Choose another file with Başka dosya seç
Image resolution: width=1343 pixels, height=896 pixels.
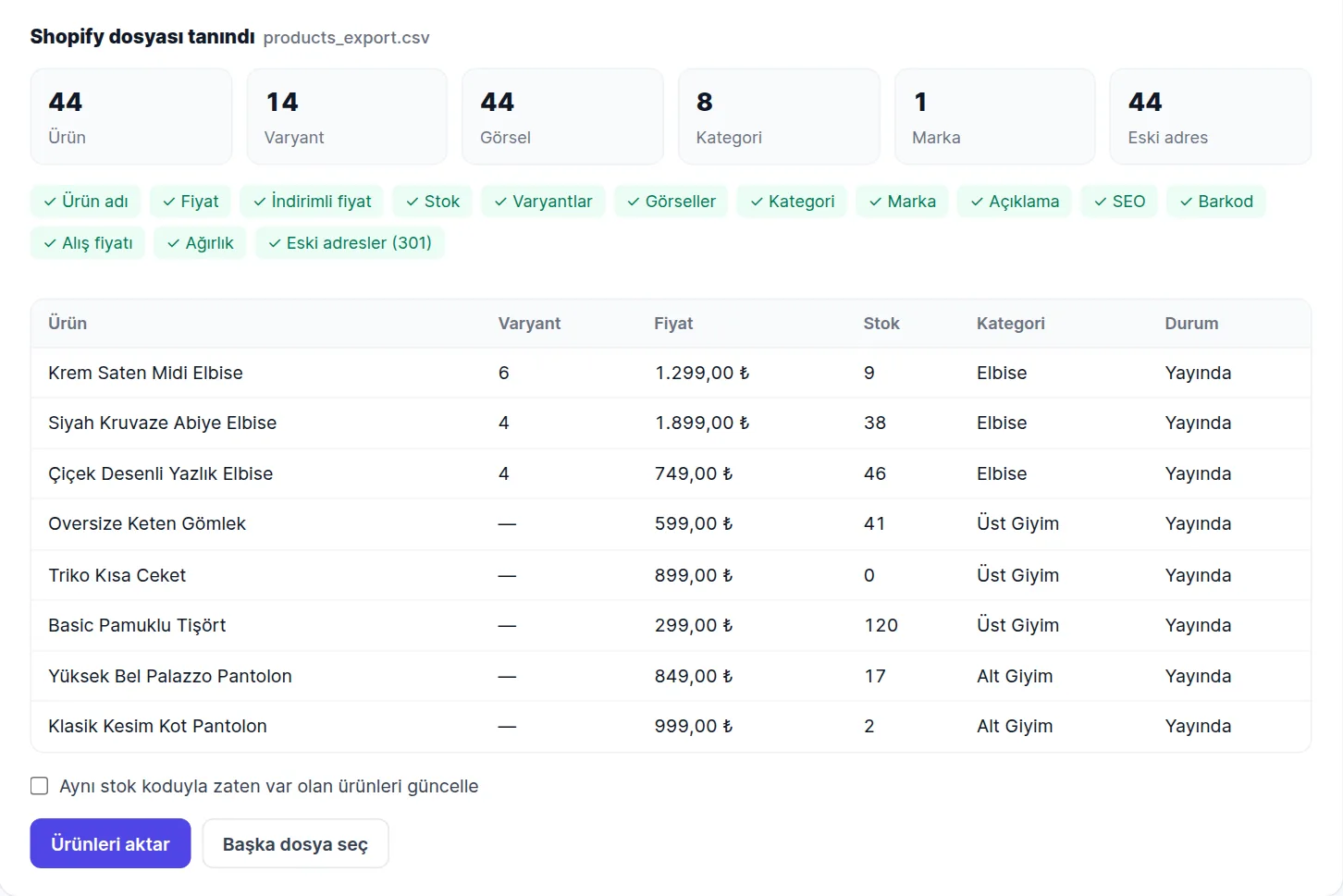point(295,843)
